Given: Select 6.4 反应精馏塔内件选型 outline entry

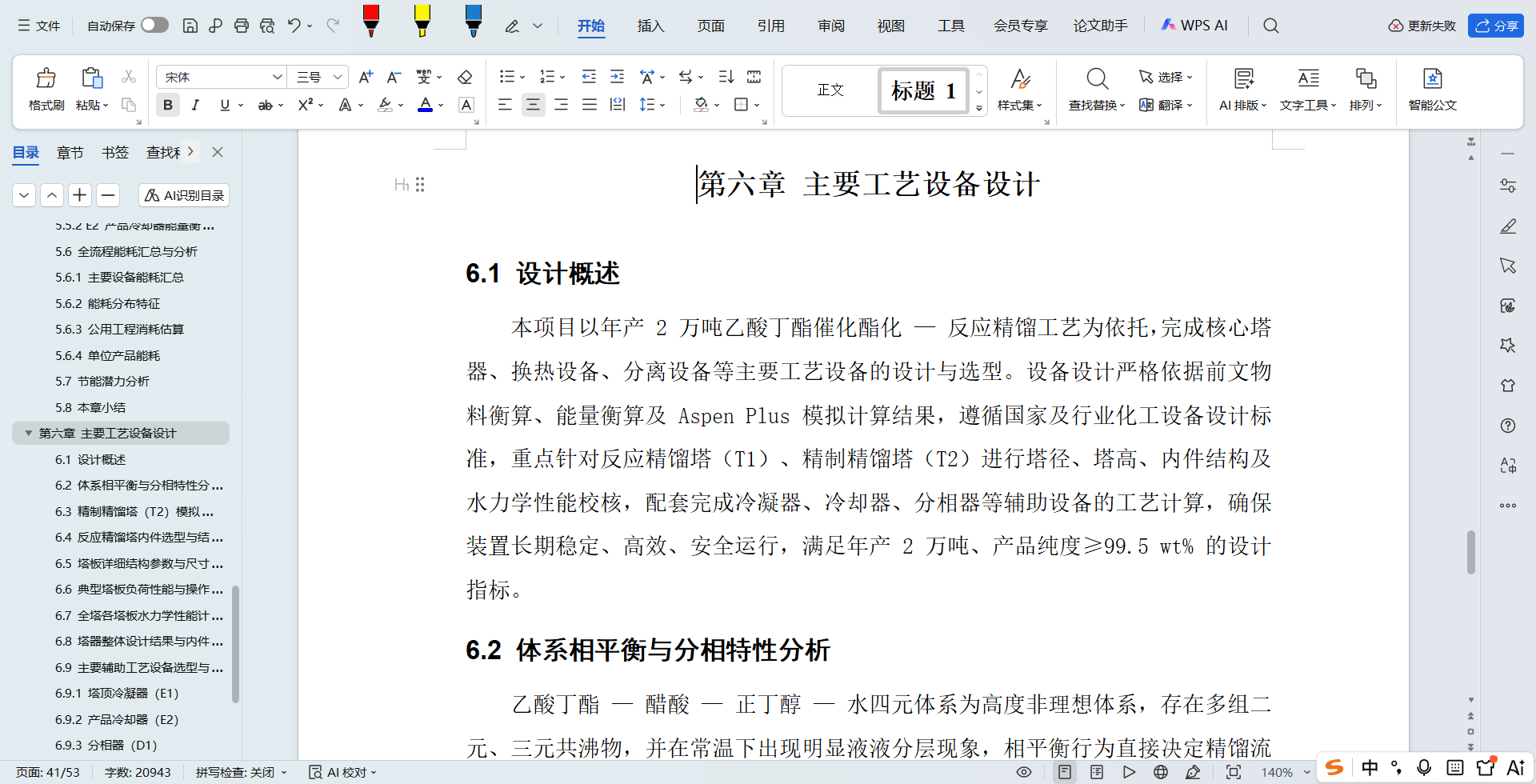Looking at the screenshot, I should point(138,537).
